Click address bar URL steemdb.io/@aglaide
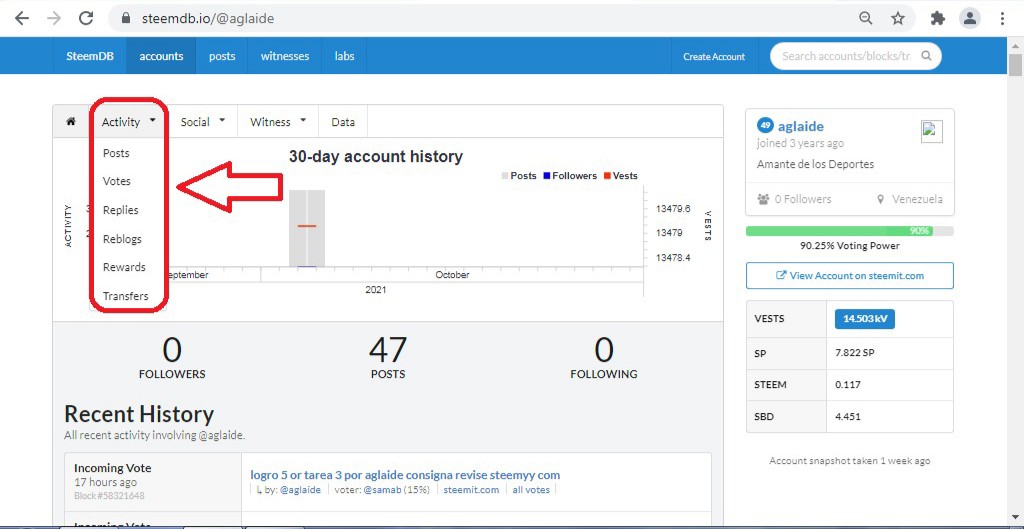Image resolution: width=1024 pixels, height=529 pixels. coord(208,18)
